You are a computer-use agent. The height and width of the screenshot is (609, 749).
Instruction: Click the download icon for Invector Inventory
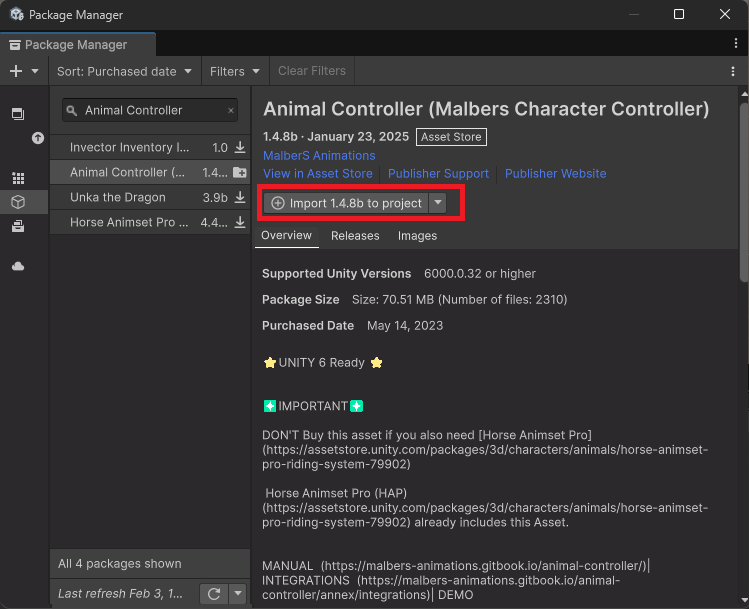240,147
